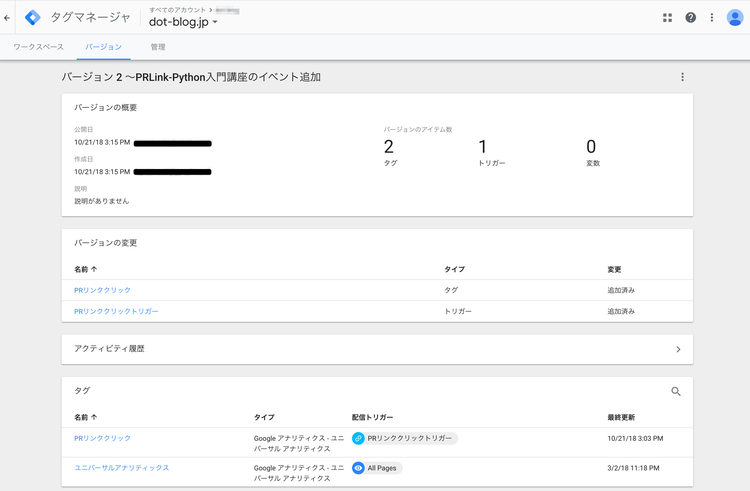
Task: Click the tag type cell of PRリンククリック row
Action: tap(298, 444)
